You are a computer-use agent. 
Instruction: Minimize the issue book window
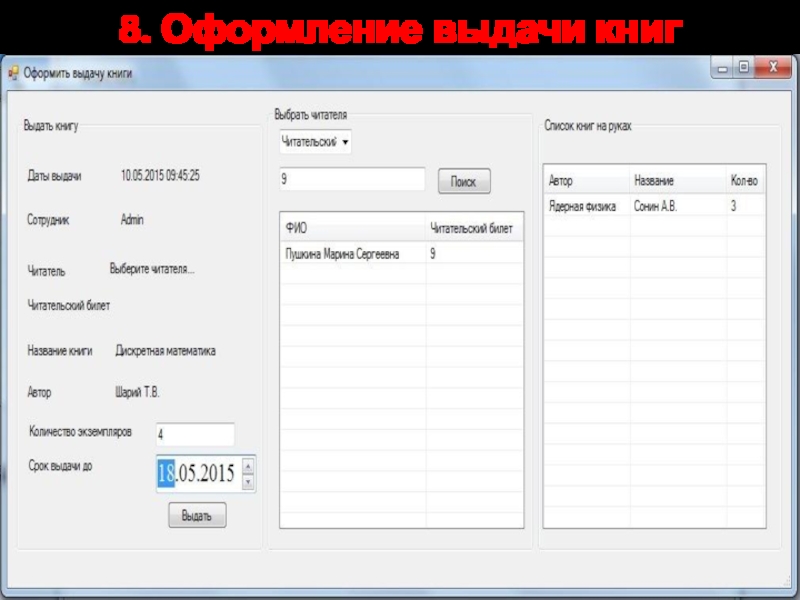tap(722, 68)
